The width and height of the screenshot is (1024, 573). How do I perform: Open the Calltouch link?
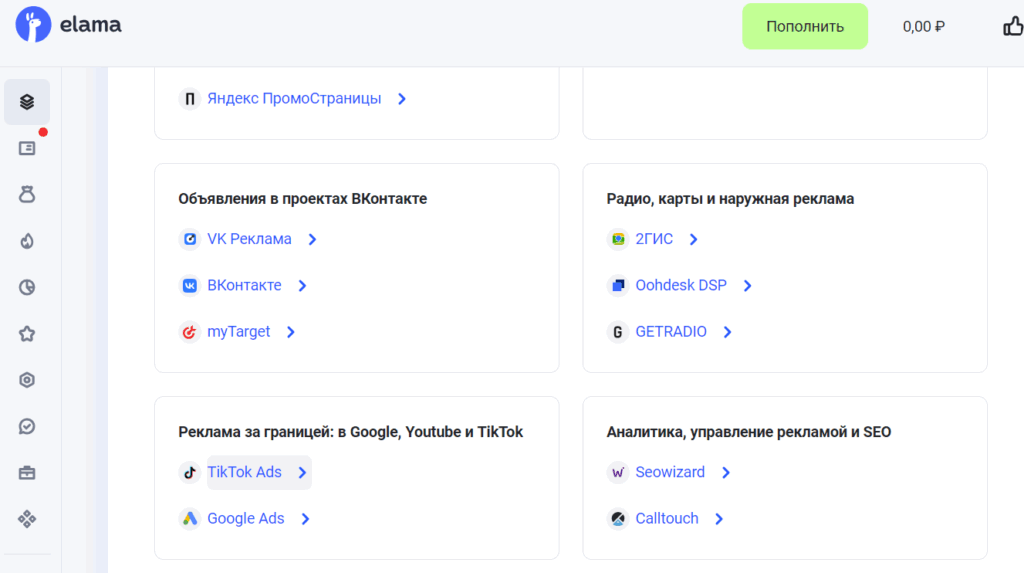click(x=667, y=519)
